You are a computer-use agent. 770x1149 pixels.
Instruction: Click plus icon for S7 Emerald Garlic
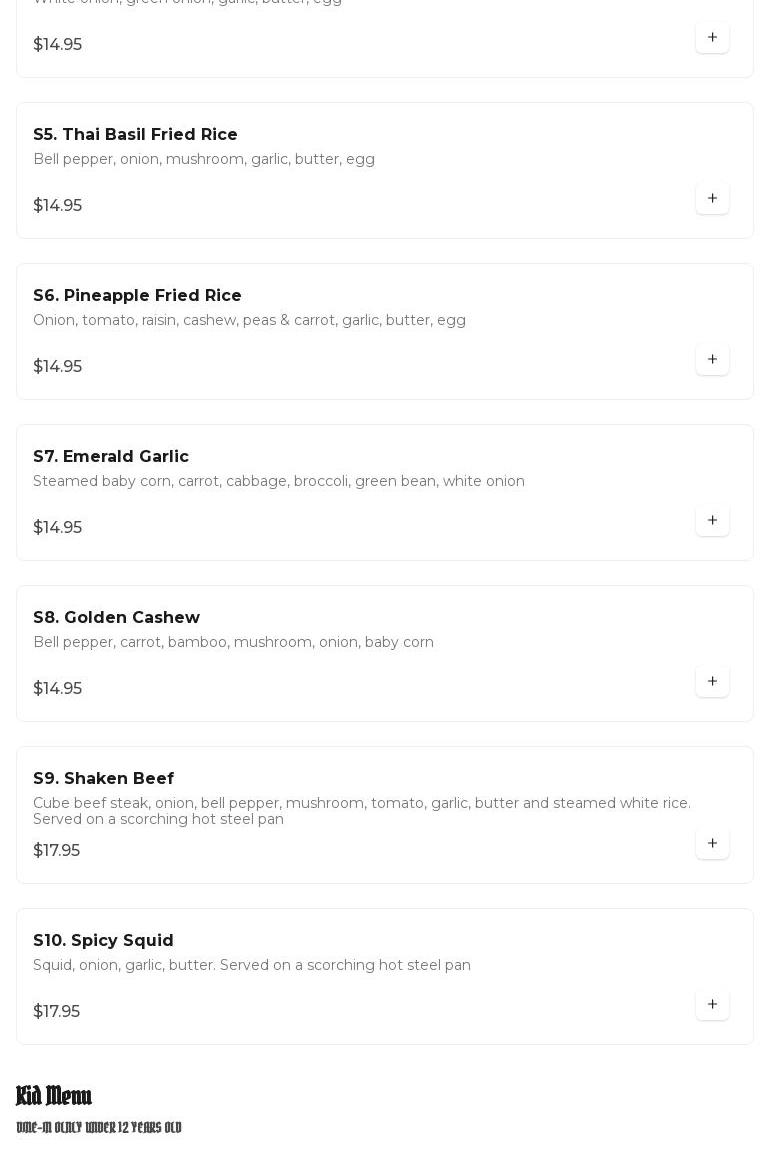(712, 520)
